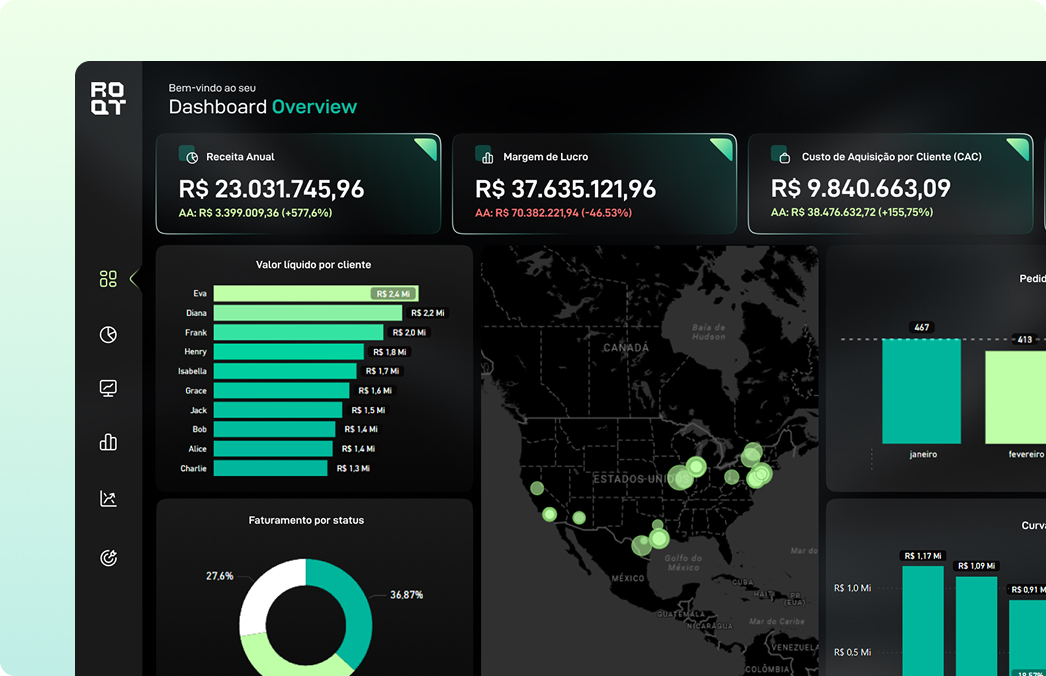
Task: Select the Henry bar in Valor líquido chart
Action: (289, 352)
